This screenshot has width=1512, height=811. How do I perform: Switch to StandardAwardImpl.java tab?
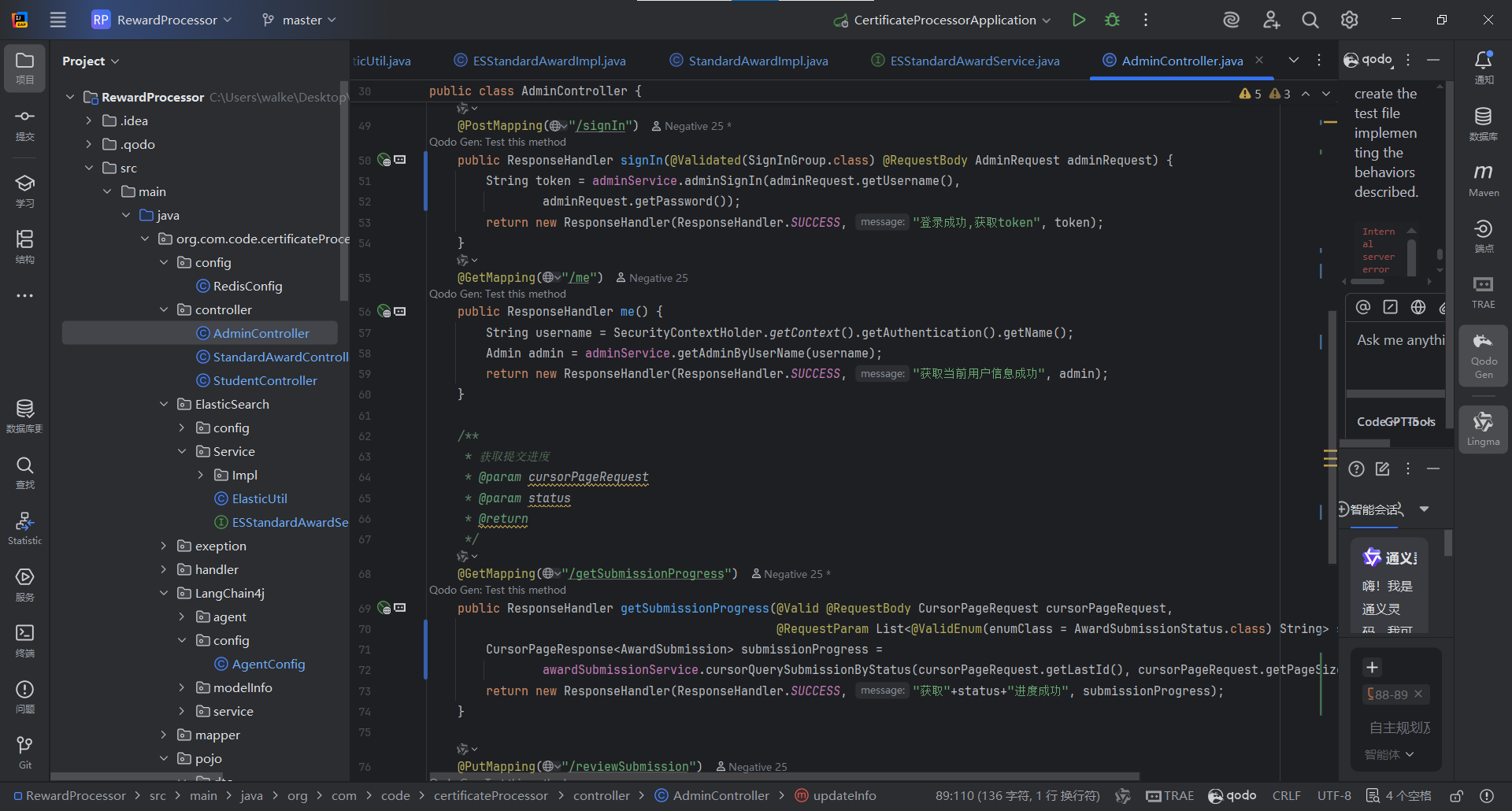pos(749,61)
